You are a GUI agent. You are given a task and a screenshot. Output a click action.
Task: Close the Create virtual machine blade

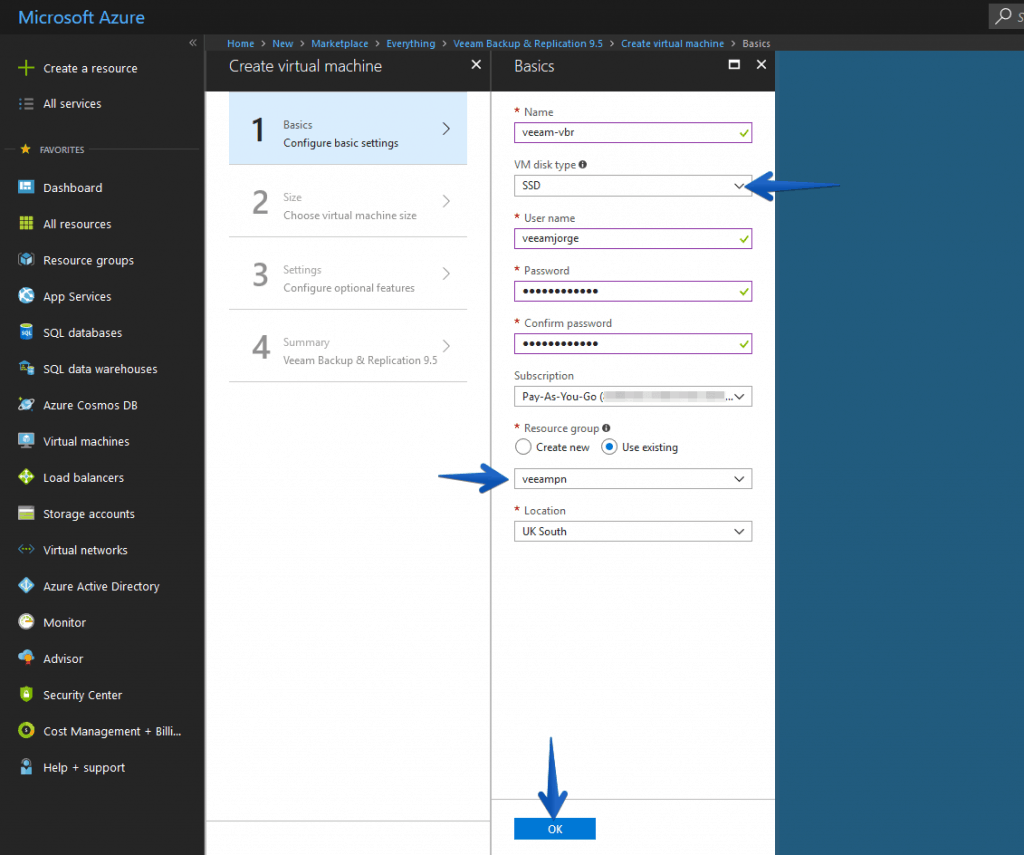coord(476,65)
